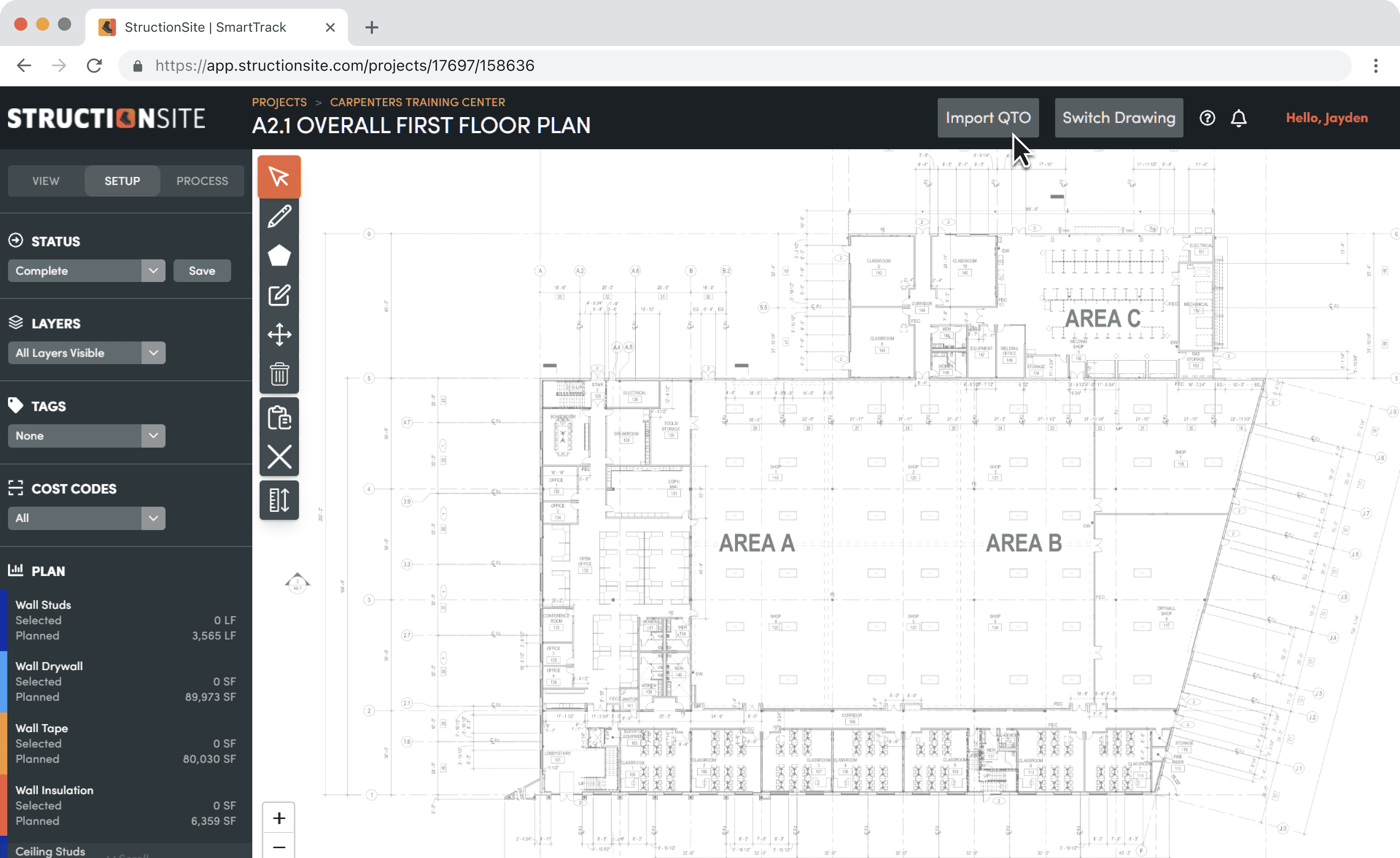The height and width of the screenshot is (858, 1400).
Task: Click the Plan chart icon
Action: point(16,570)
